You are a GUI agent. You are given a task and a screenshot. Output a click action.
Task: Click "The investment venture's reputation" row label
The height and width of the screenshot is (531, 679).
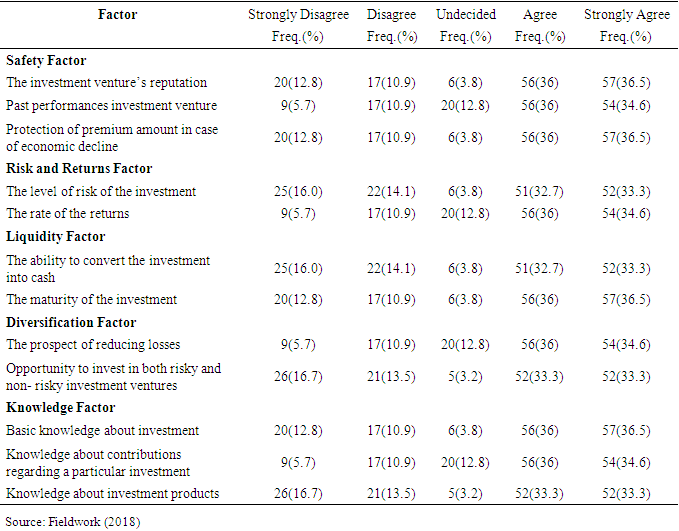(x=107, y=83)
